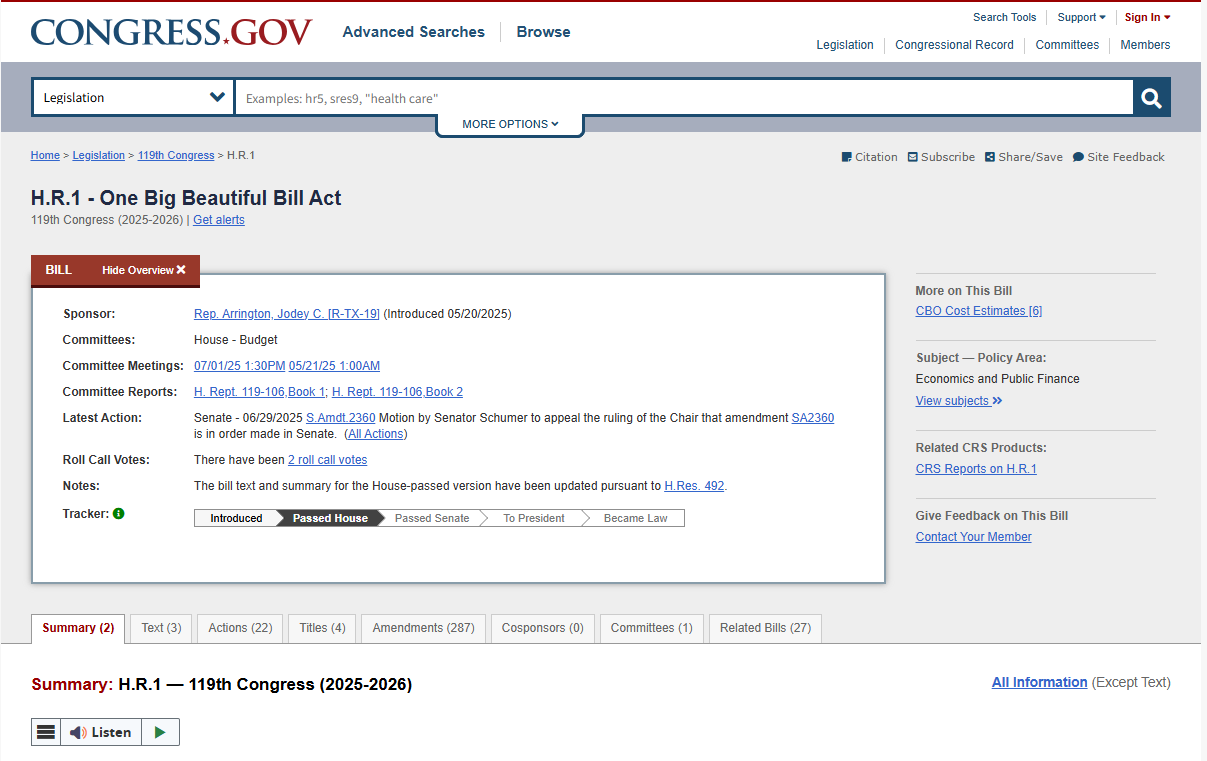Open S.Amdt.2360 amendment link
This screenshot has width=1207, height=761.
click(x=341, y=418)
